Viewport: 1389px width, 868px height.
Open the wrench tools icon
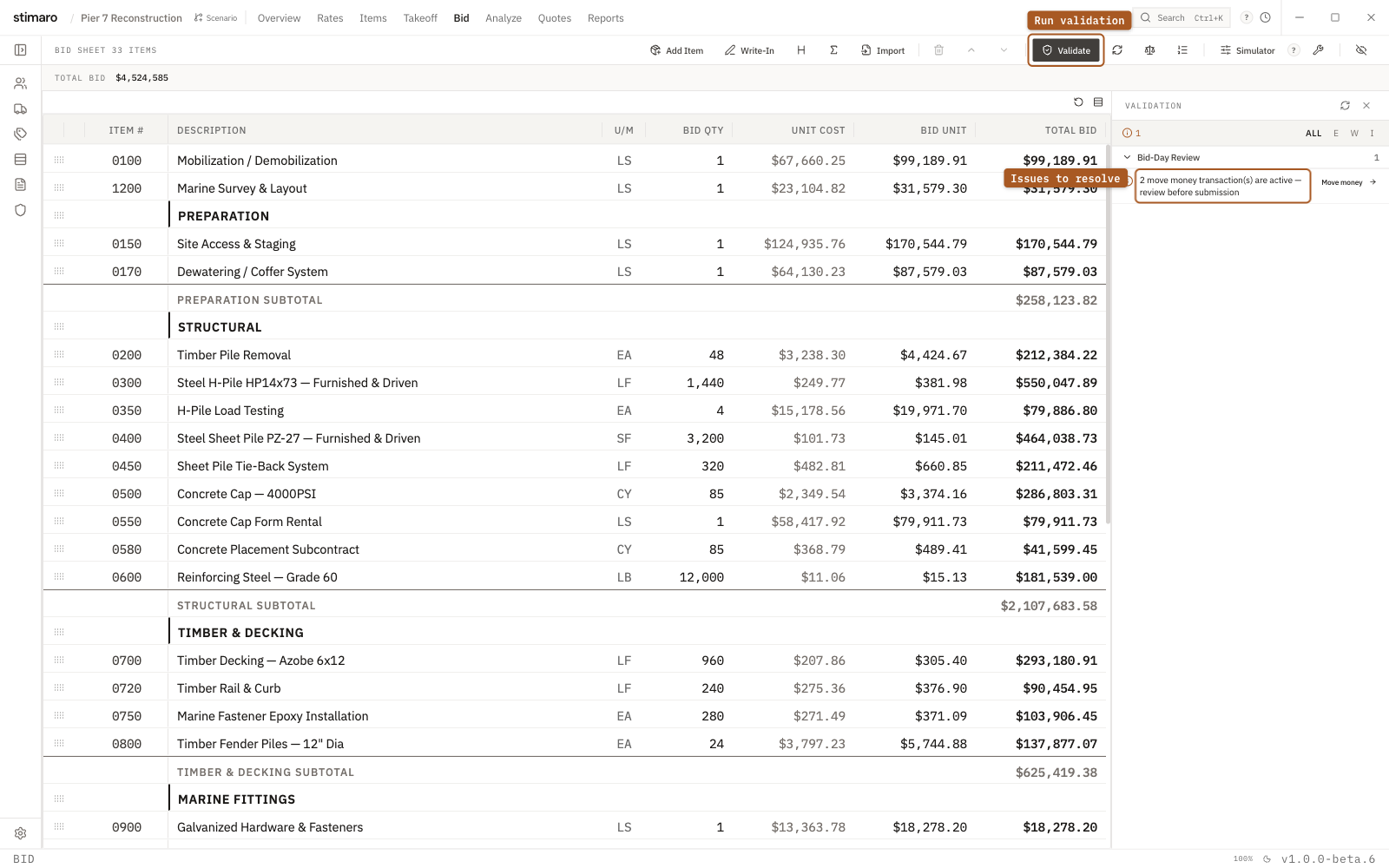[1318, 50]
